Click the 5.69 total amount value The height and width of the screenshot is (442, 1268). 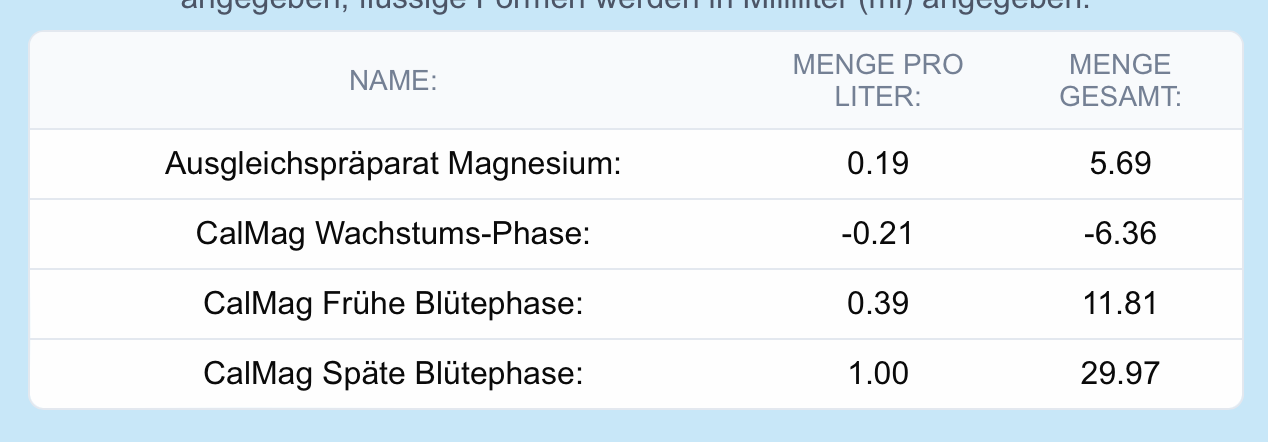[x=1120, y=163]
